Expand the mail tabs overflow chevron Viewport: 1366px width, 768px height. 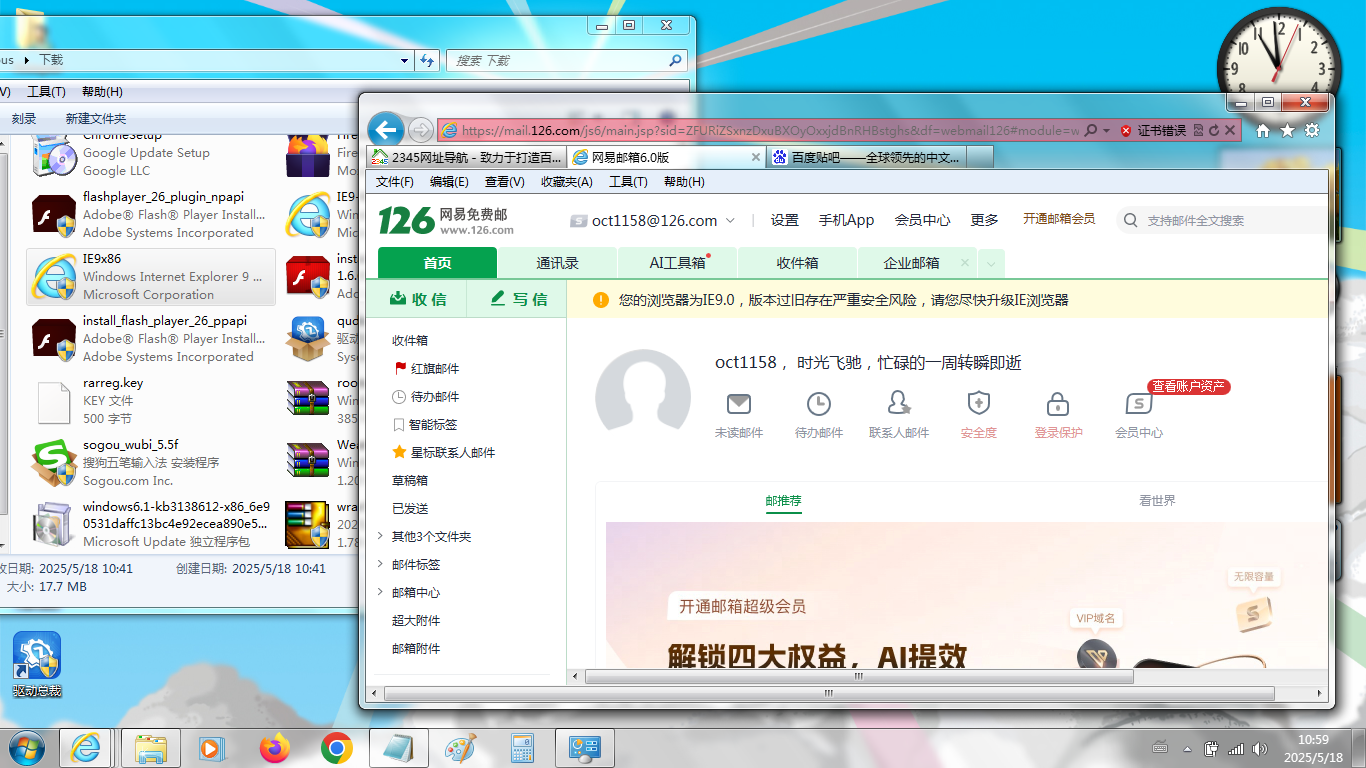click(991, 264)
